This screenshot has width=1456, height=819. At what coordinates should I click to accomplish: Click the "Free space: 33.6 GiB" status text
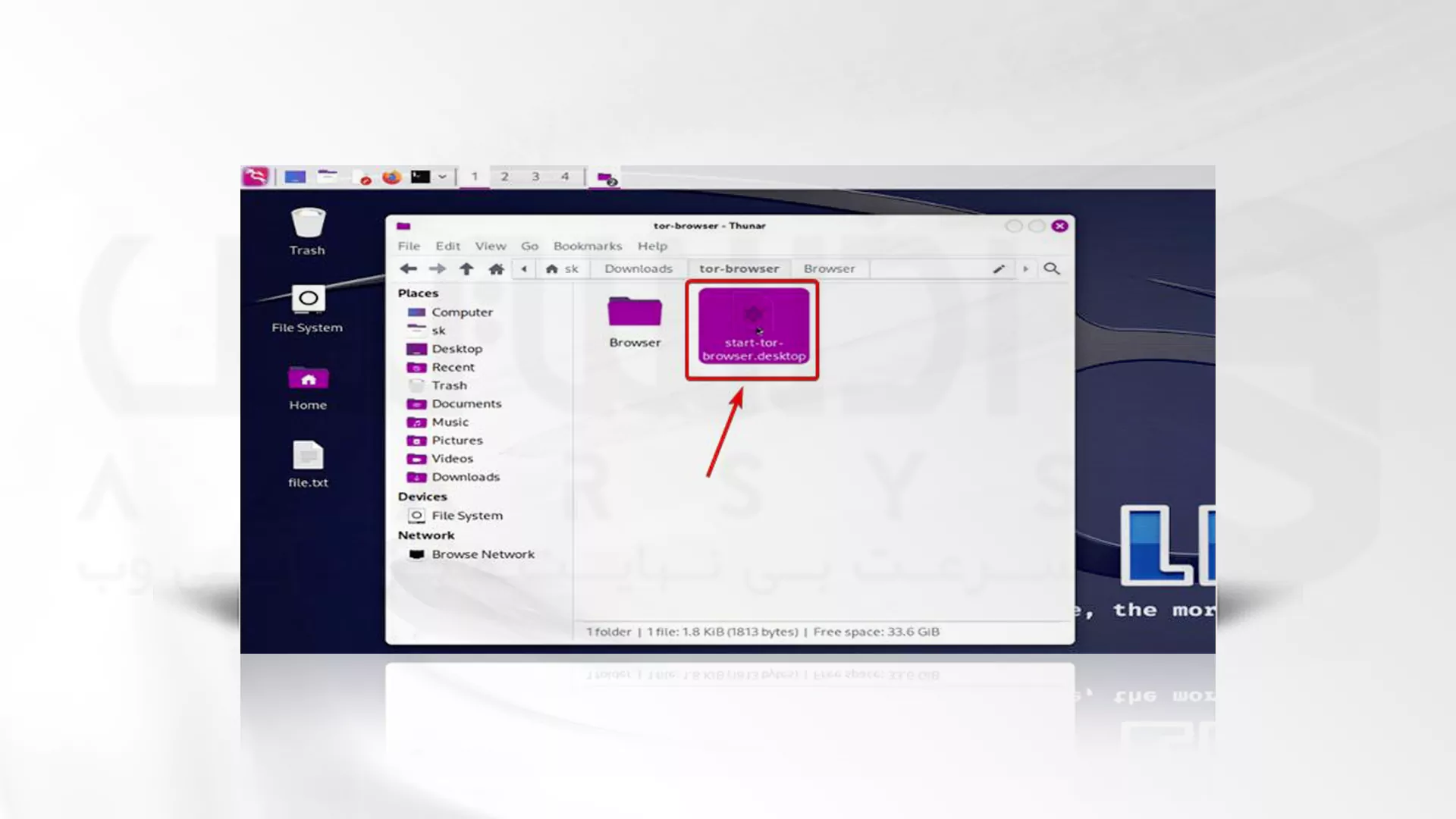[876, 632]
